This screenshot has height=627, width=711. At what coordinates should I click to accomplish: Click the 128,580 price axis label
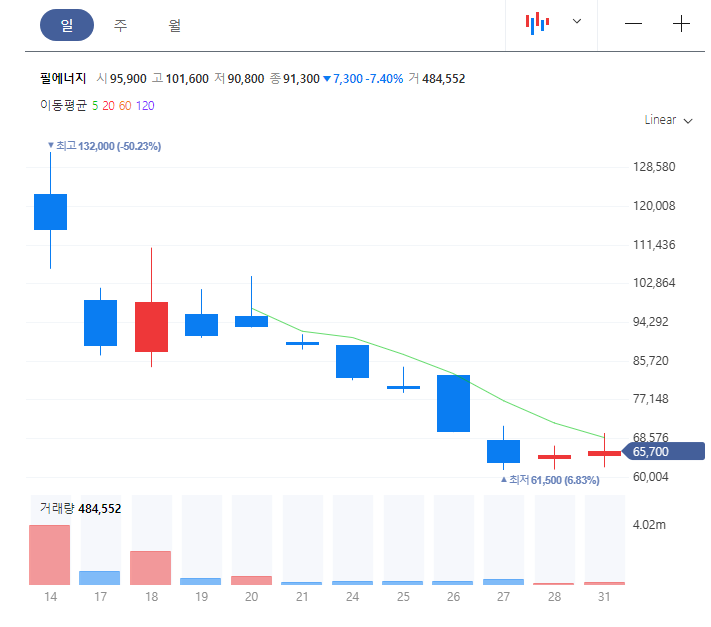[654, 167]
